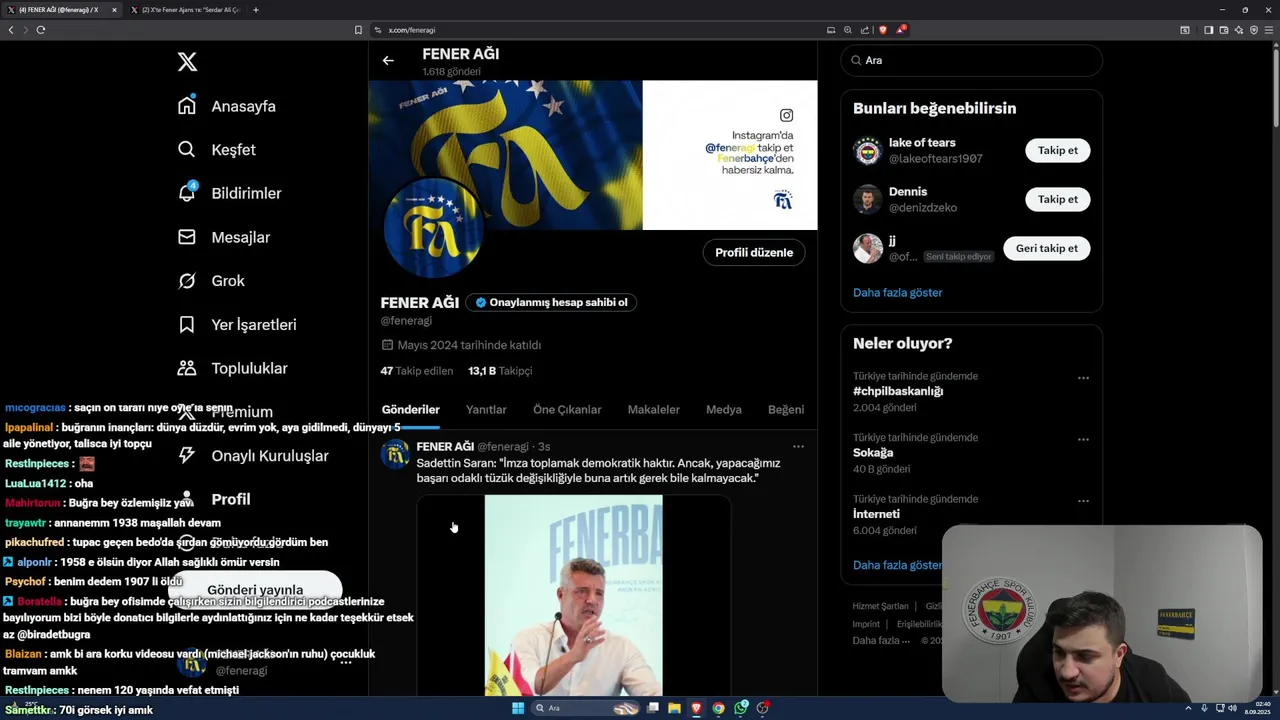Open Keşfet search icon in sidebar
The image size is (1280, 720).
(187, 149)
